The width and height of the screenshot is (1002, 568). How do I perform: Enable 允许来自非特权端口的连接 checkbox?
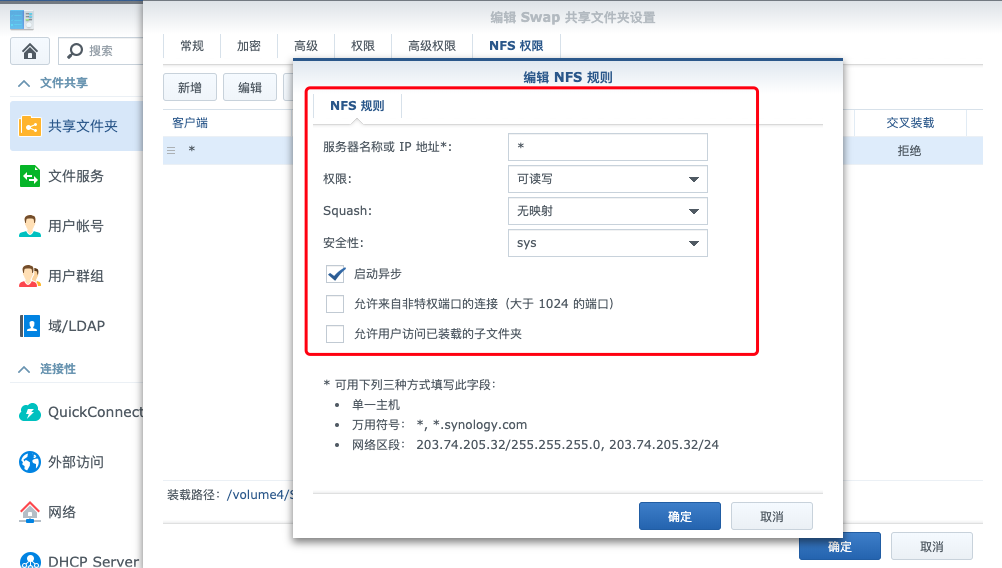click(335, 303)
